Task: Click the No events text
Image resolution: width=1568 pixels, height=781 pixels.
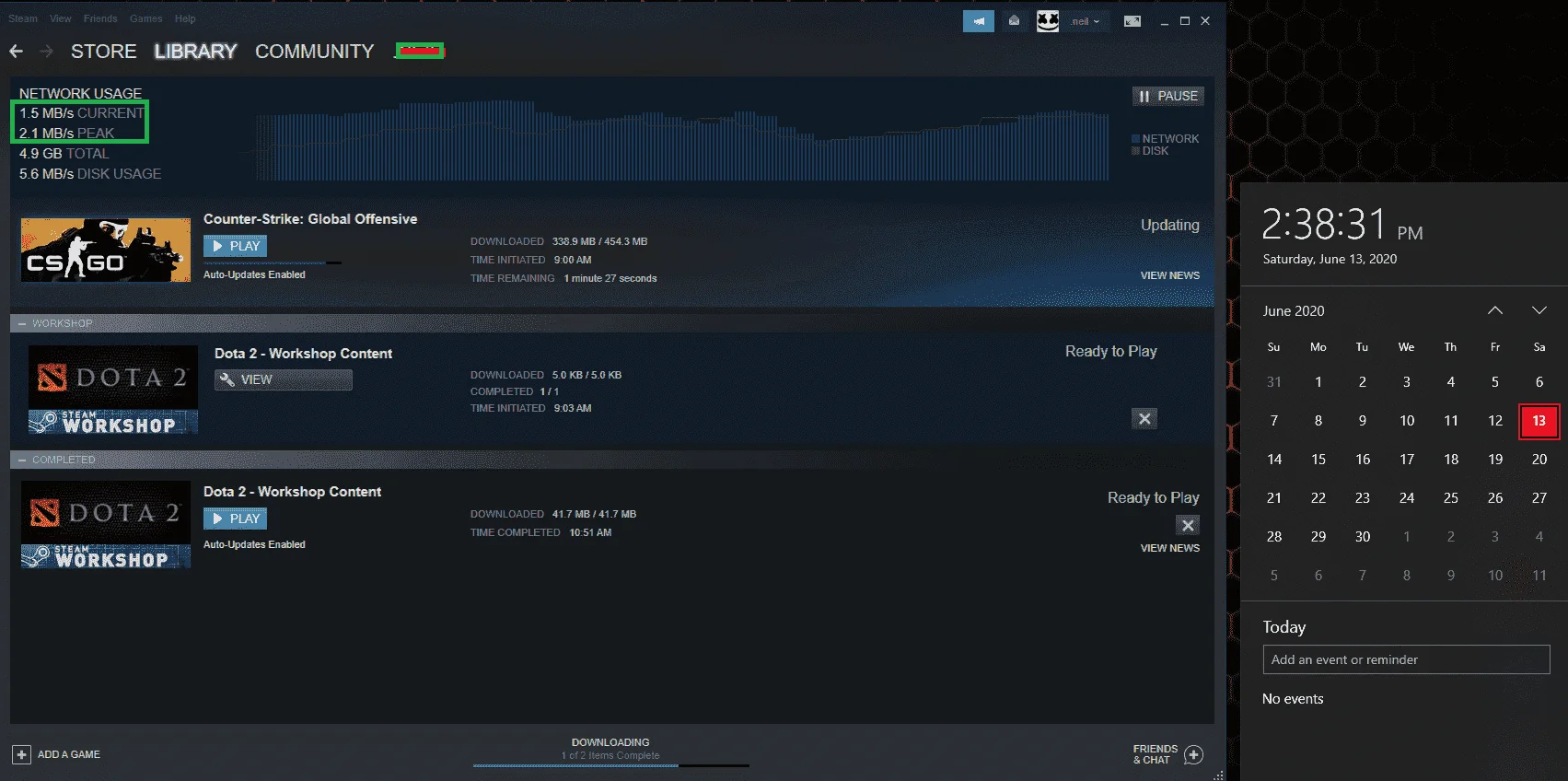Action: click(x=1293, y=699)
